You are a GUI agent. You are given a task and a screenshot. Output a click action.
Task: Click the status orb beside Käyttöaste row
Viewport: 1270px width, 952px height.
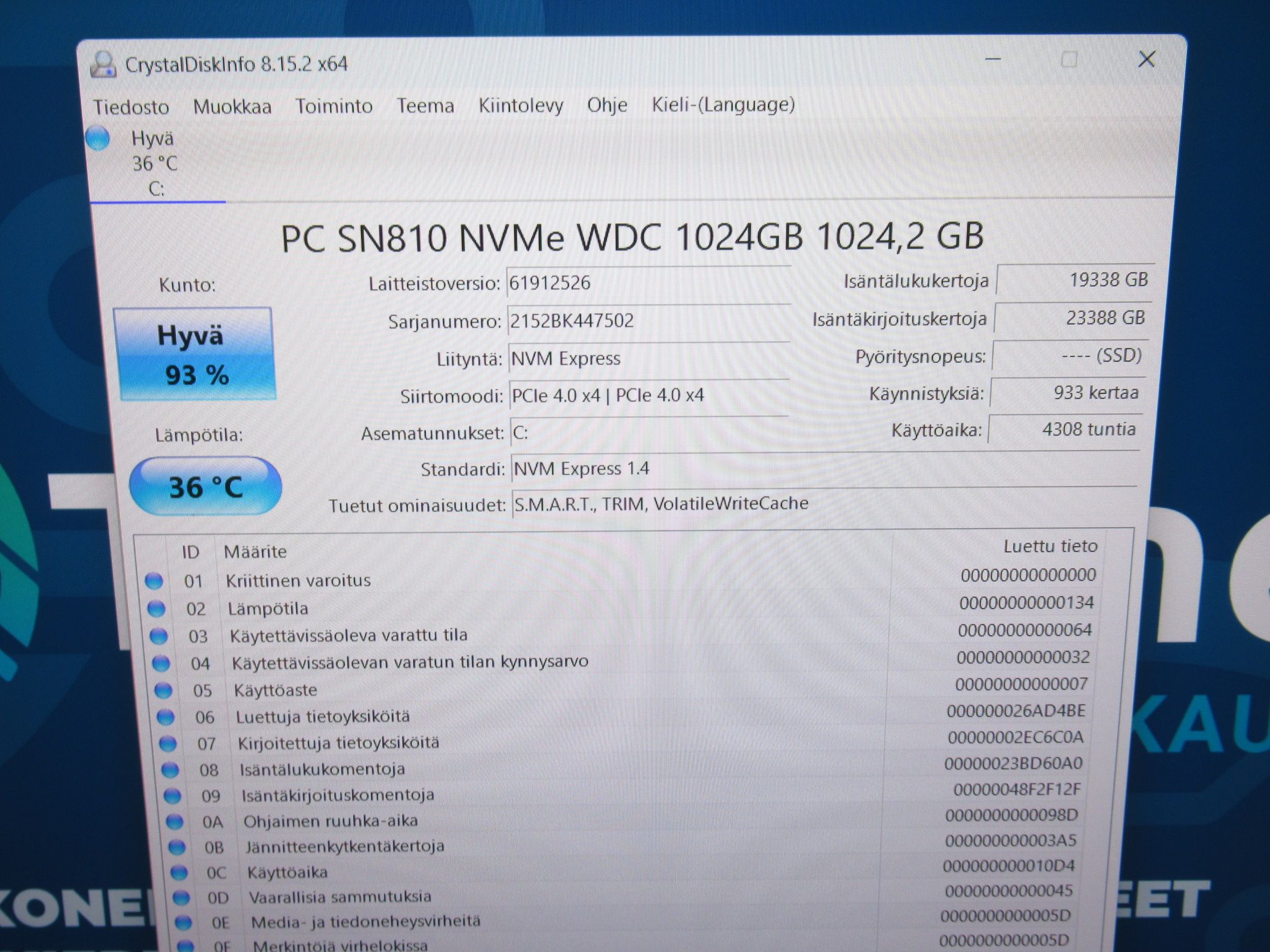pyautogui.click(x=163, y=690)
